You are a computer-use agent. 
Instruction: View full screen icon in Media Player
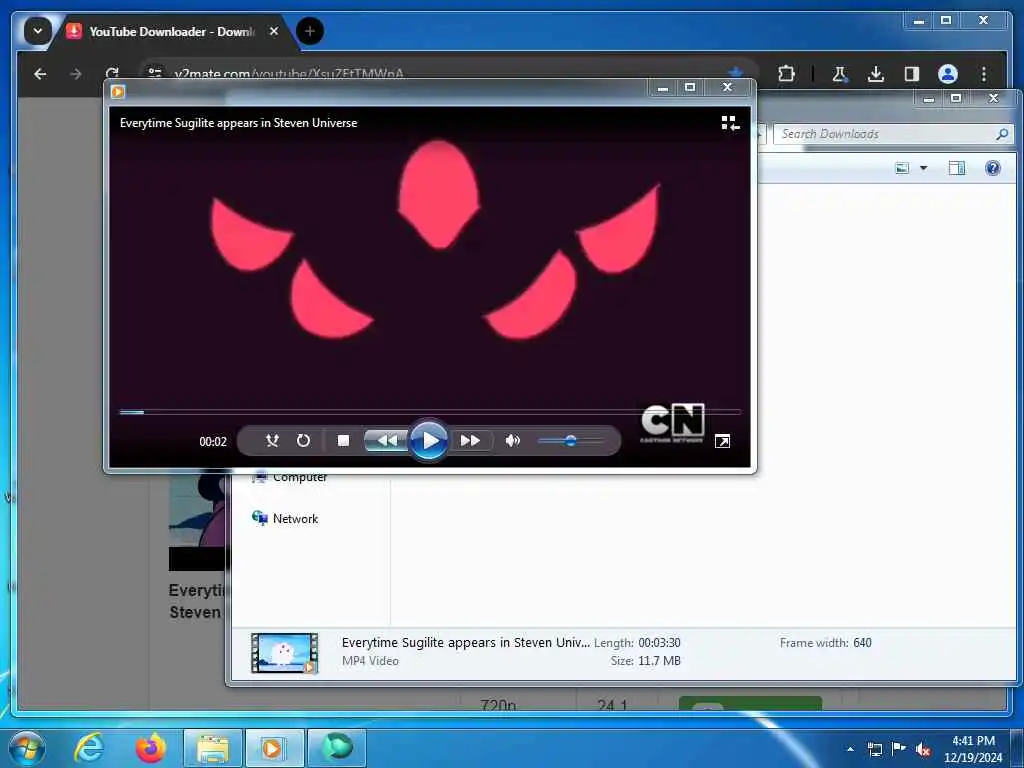coord(722,441)
